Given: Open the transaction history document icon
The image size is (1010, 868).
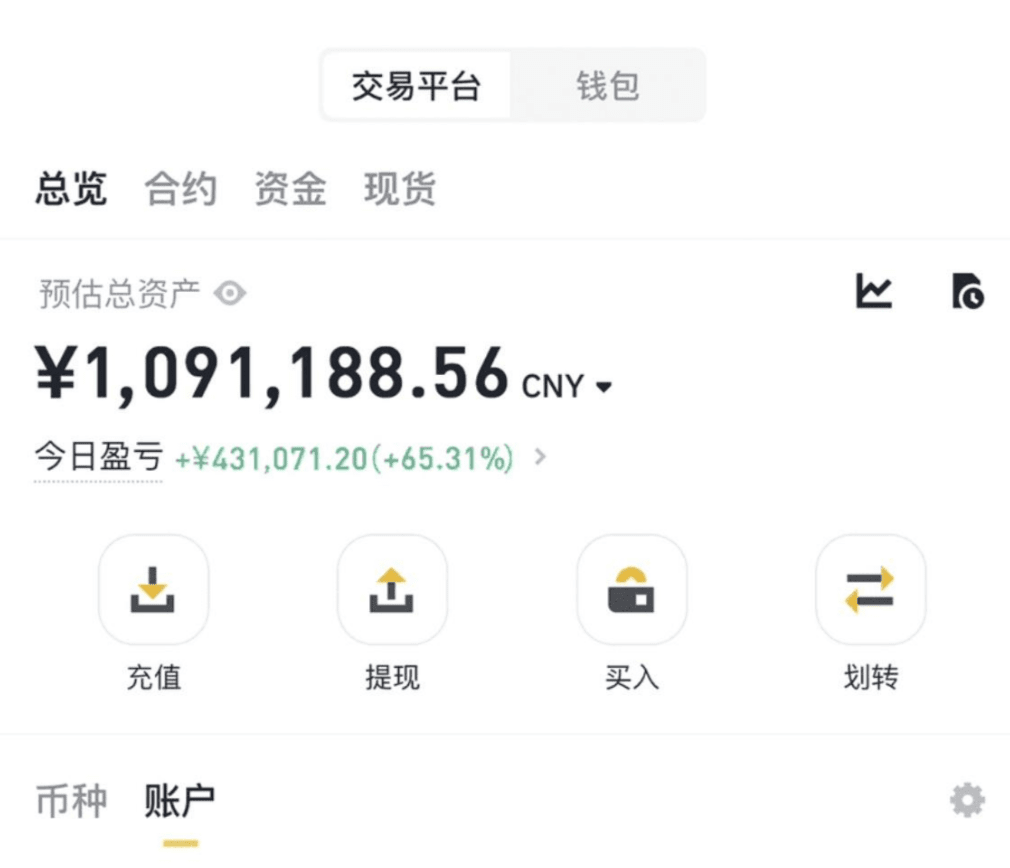Looking at the screenshot, I should coord(967,291).
